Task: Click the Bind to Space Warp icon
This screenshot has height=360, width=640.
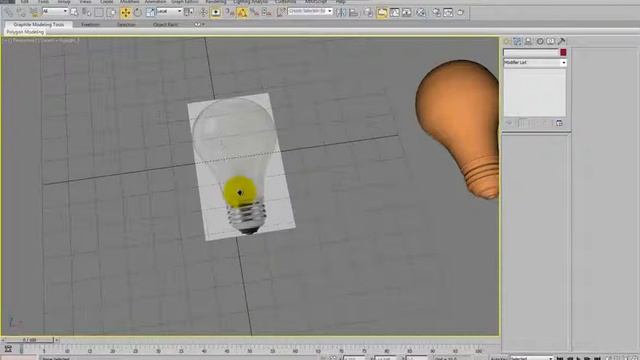Action: 34,13
